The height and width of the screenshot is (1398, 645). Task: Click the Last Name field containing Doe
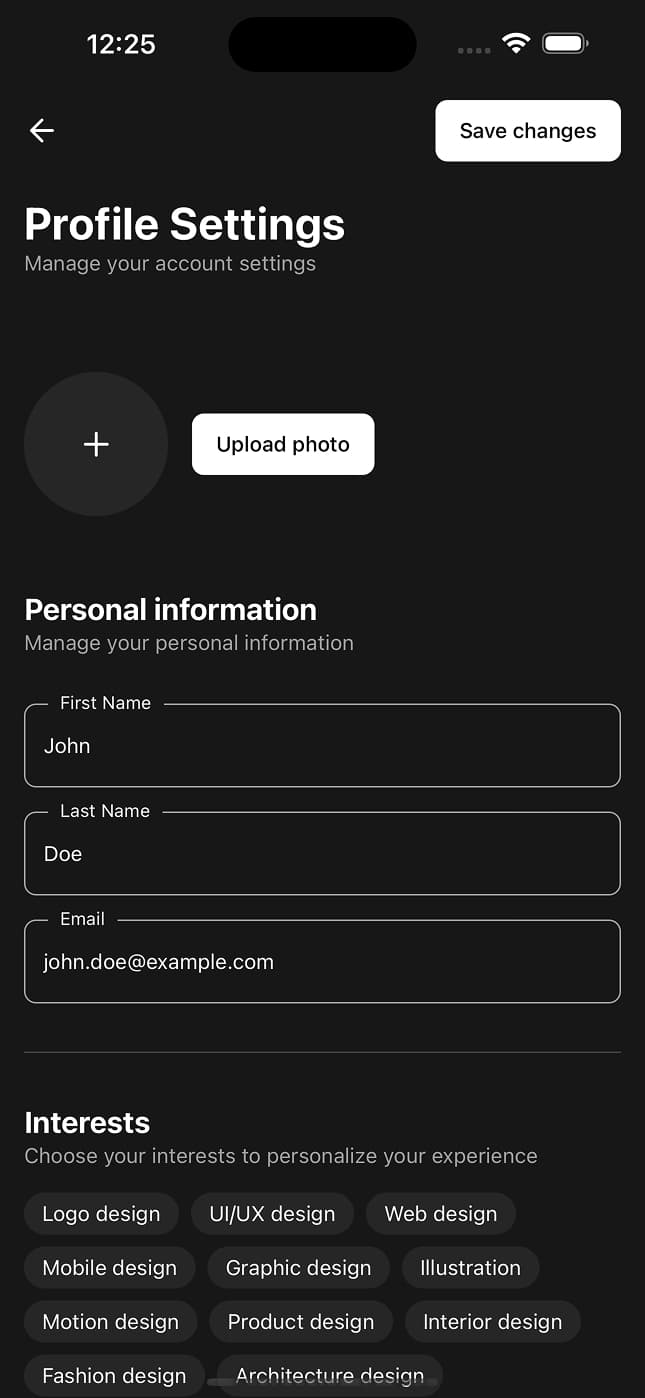click(322, 853)
